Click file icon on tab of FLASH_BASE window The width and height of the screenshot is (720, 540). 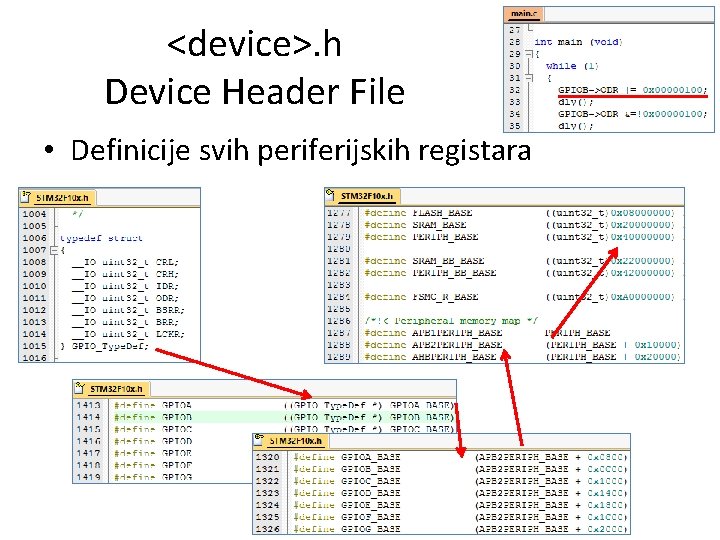(x=331, y=195)
